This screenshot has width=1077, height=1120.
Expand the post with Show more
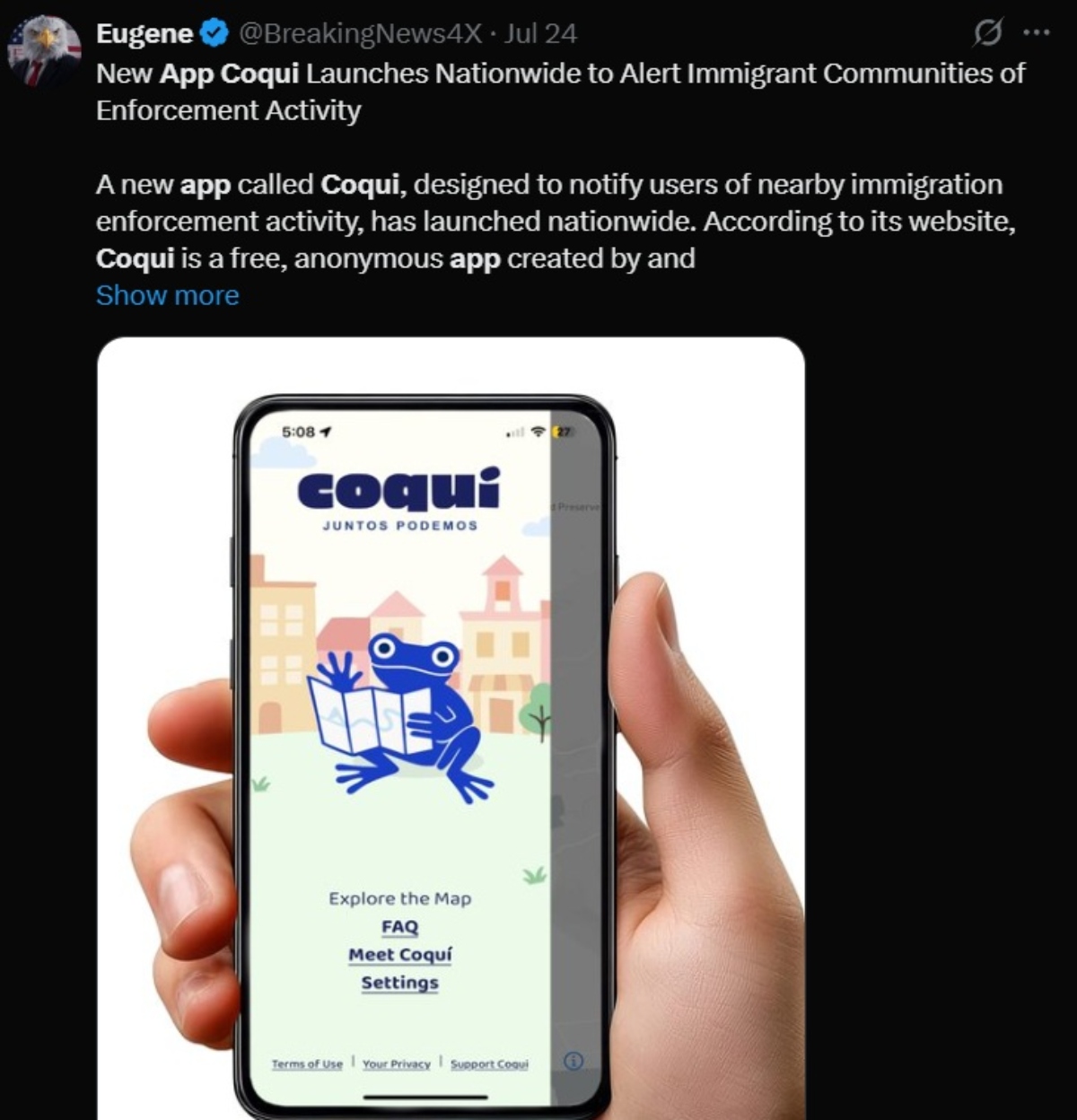[x=168, y=295]
